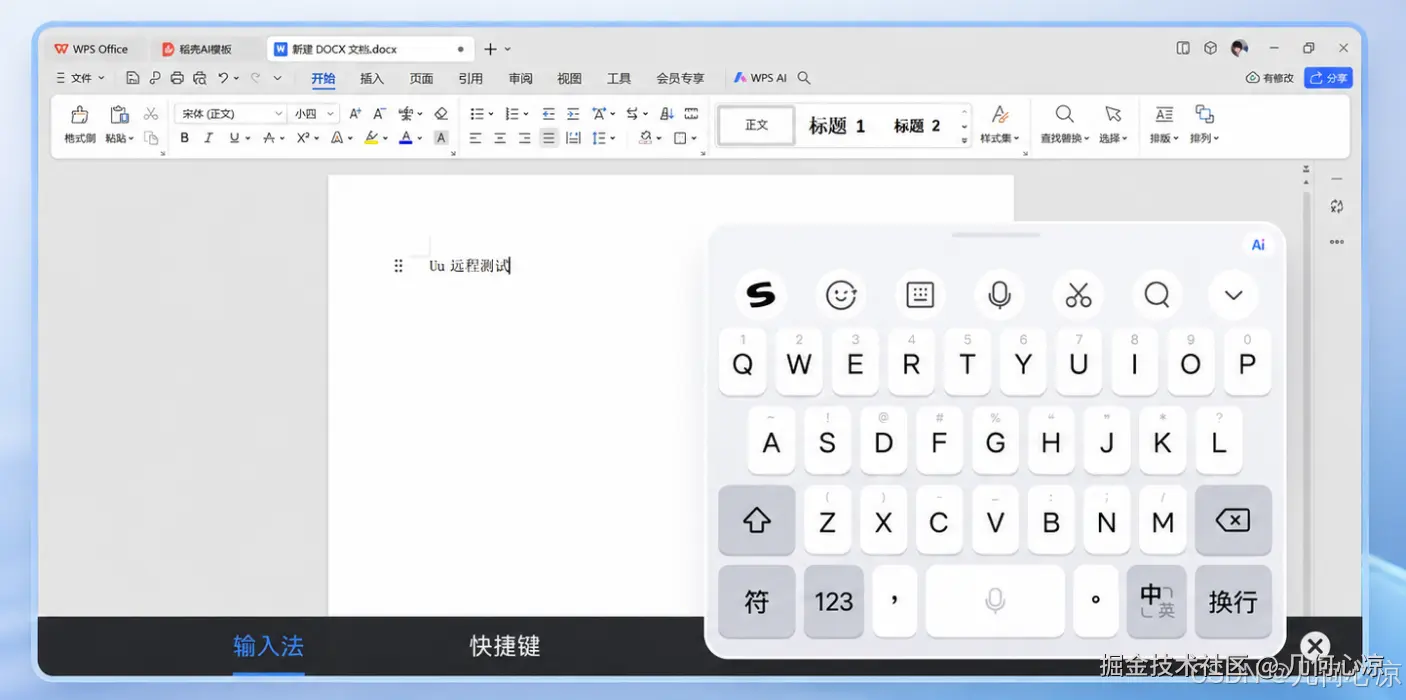This screenshot has height=700, width=1406.
Task: Toggle the 中/英 language key
Action: pyautogui.click(x=1156, y=601)
